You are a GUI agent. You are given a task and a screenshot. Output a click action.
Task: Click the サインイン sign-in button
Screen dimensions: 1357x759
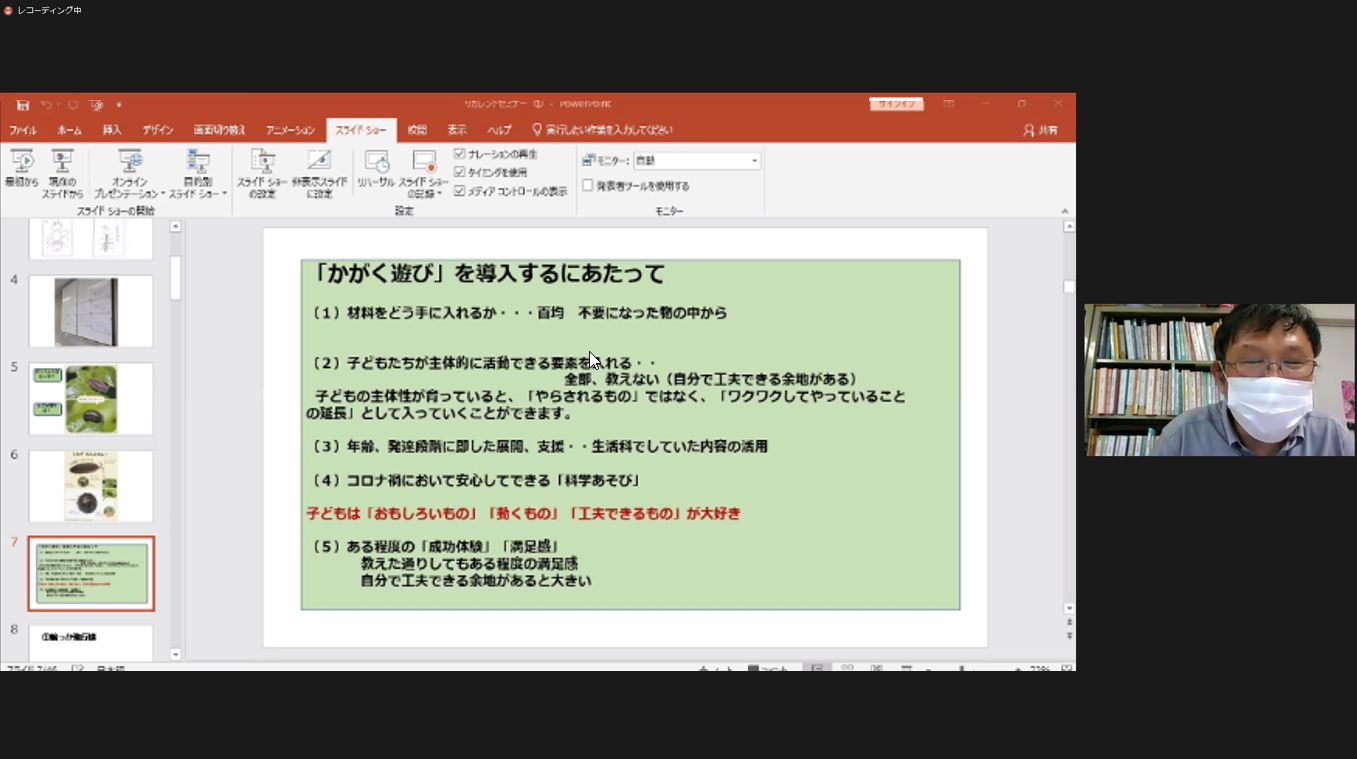896,104
